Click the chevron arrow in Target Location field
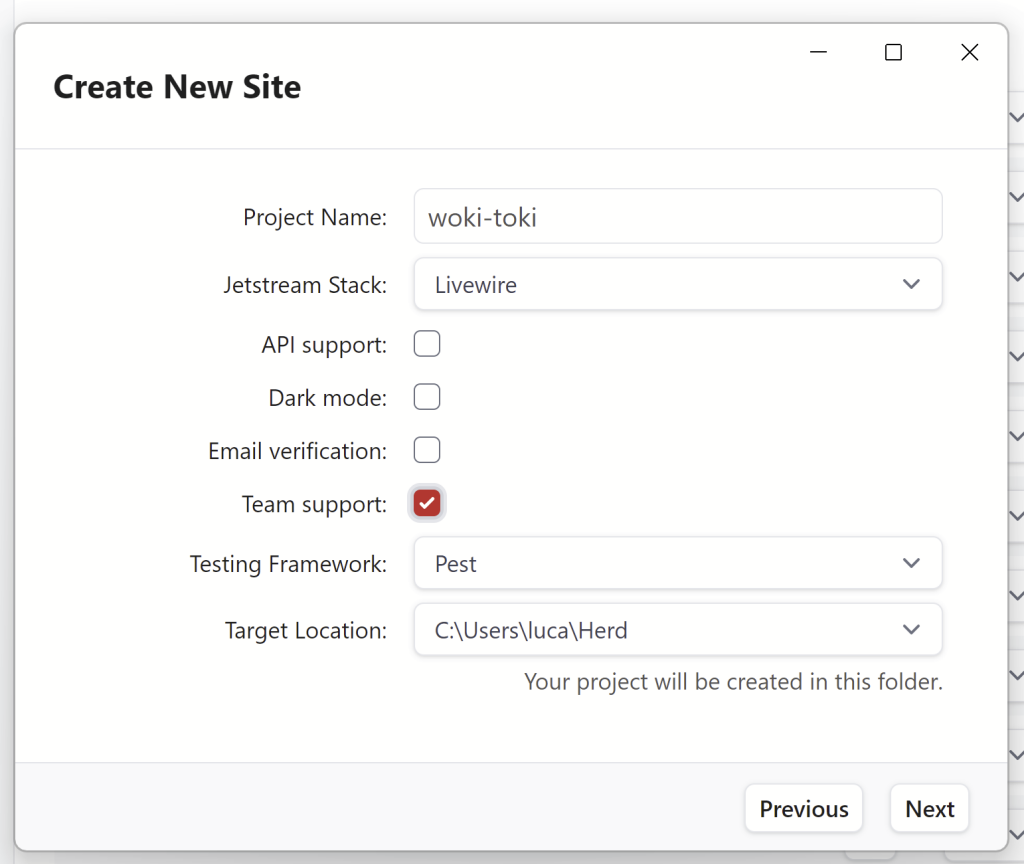 [x=911, y=630]
